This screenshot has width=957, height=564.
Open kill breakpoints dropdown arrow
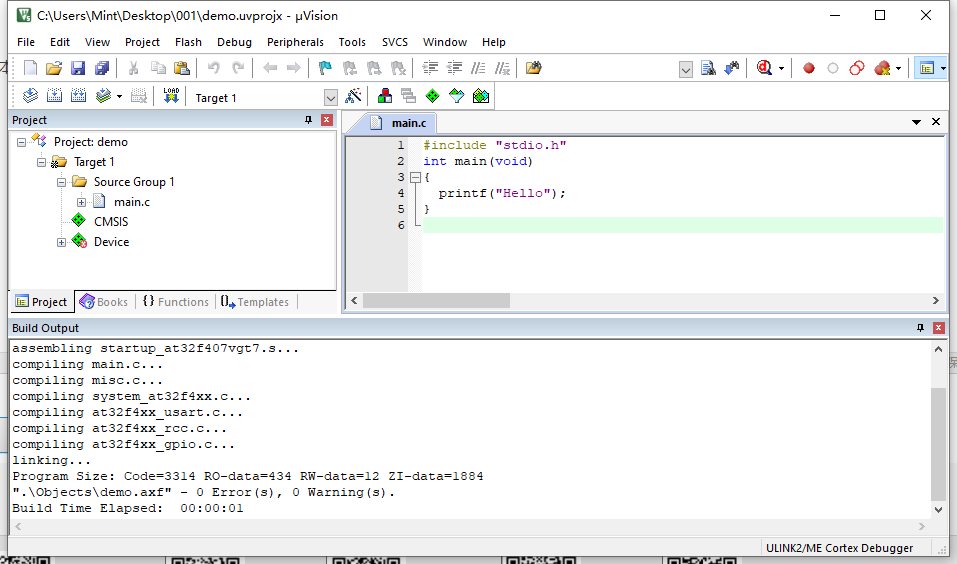click(898, 68)
